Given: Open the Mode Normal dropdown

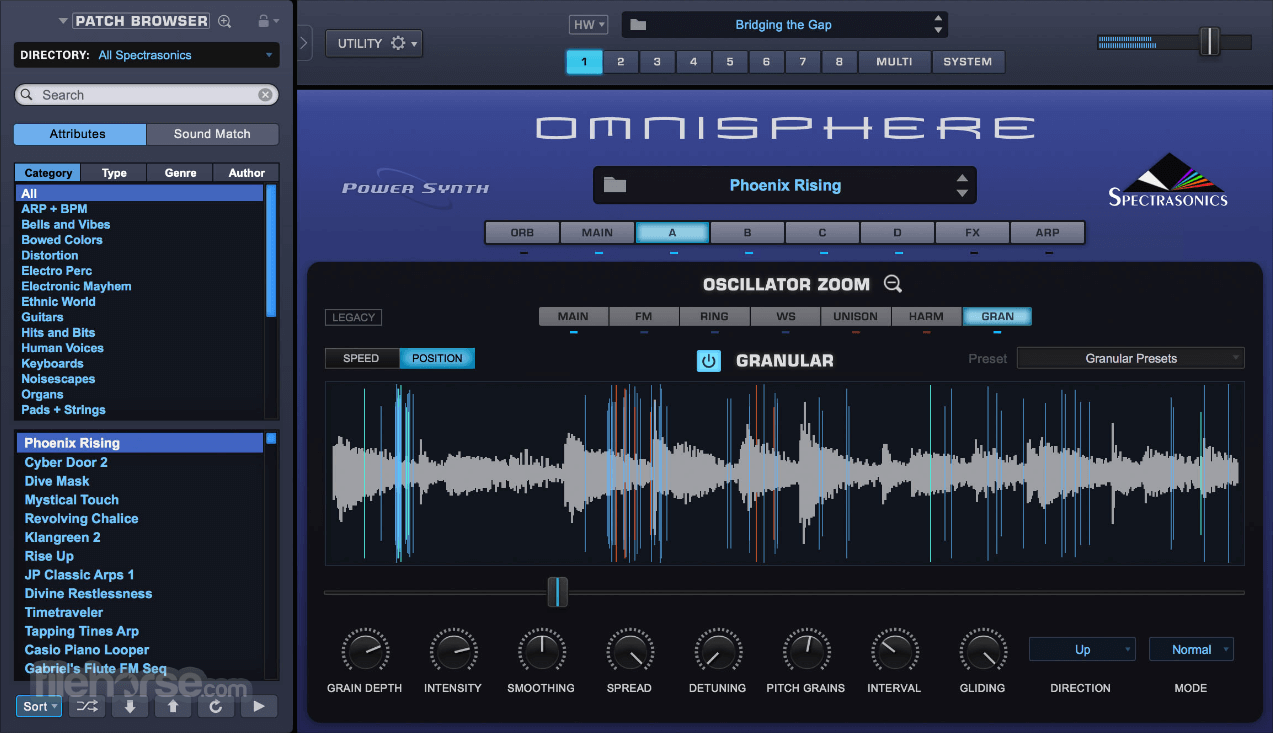Looking at the screenshot, I should point(1191,650).
